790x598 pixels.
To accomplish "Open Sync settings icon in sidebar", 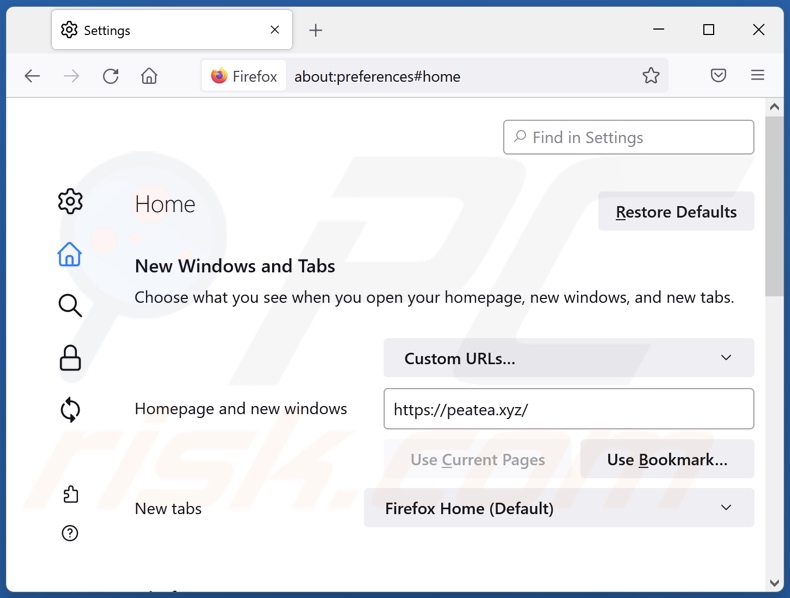I will point(70,409).
